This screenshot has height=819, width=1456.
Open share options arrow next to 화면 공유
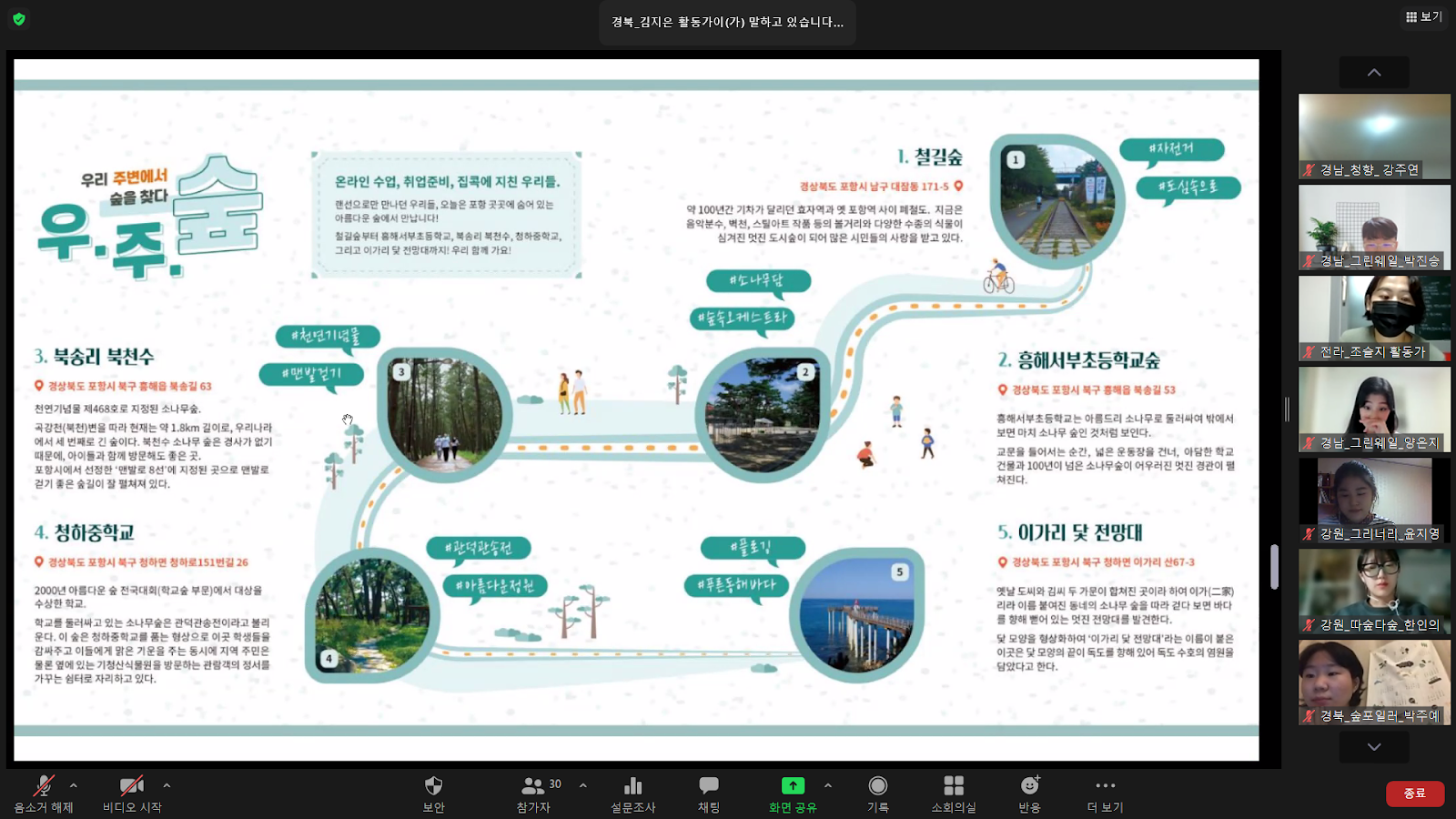828,785
